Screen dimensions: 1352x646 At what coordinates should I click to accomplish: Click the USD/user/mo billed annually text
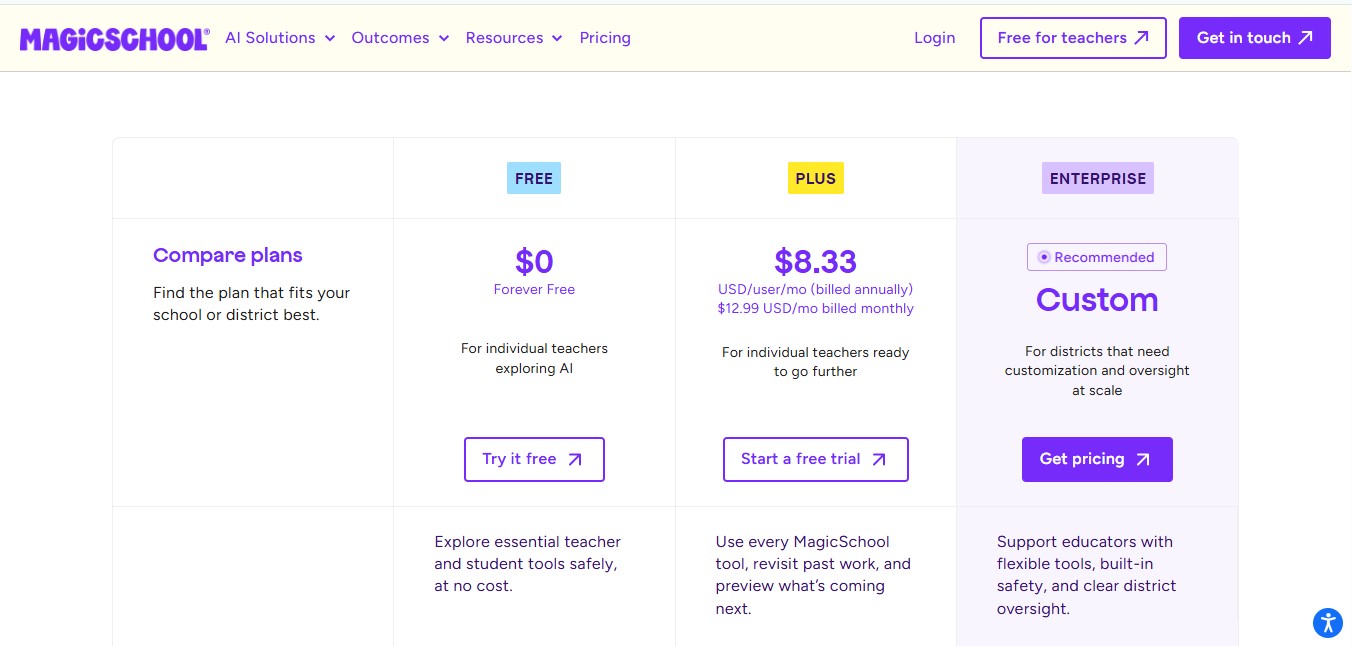click(815, 289)
